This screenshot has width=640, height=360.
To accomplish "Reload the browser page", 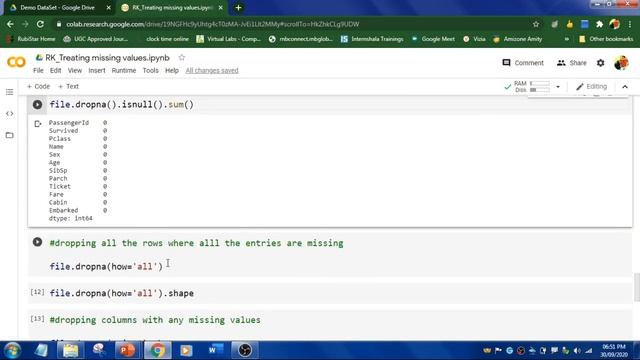I will pos(40,24).
